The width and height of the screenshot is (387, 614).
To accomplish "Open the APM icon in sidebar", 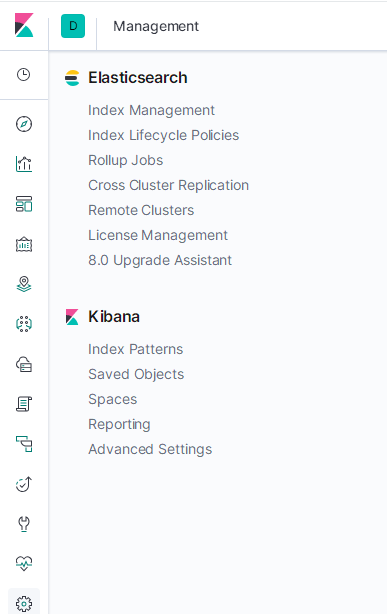I will (x=24, y=444).
